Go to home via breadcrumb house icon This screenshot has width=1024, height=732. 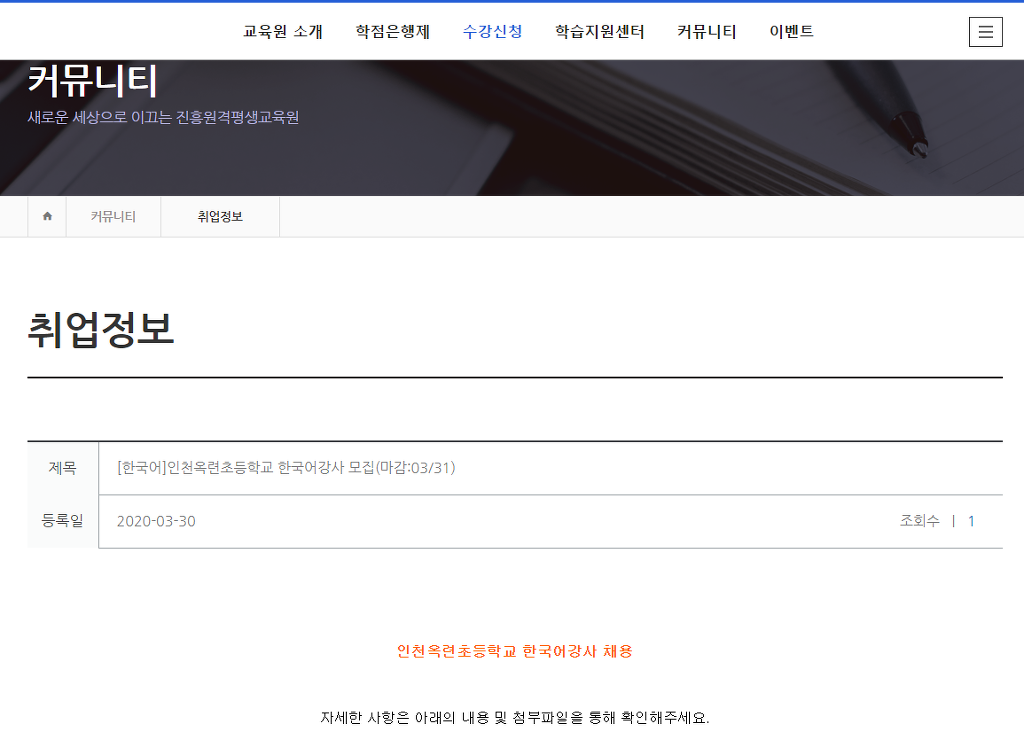47,216
